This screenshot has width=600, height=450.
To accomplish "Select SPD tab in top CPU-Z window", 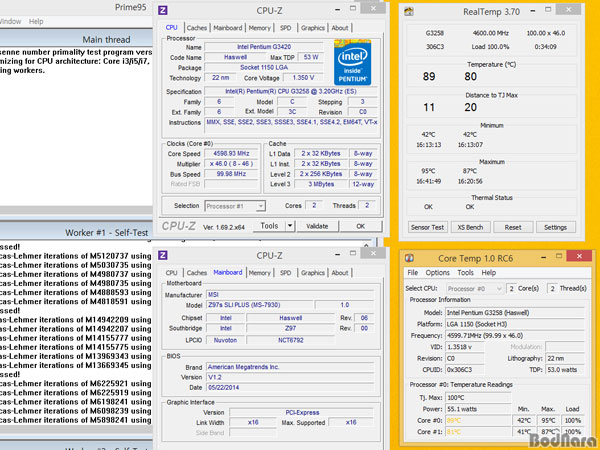I will pyautogui.click(x=285, y=28).
